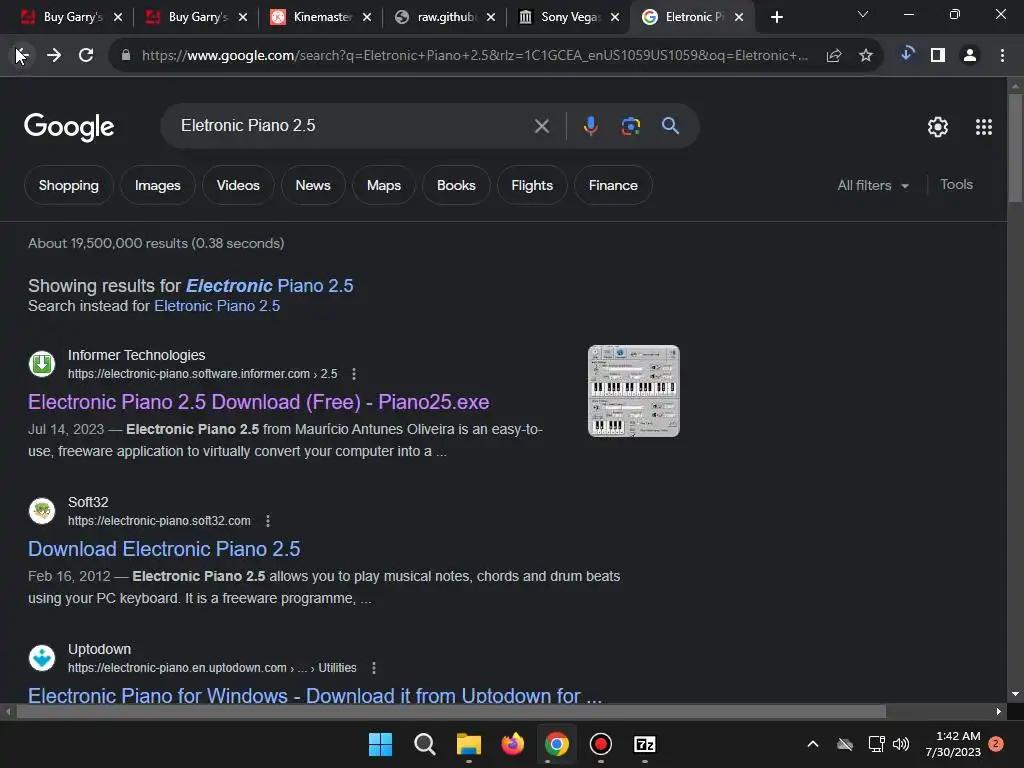Close the Kinemaster tab
This screenshot has height=768, width=1024.
tap(367, 17)
